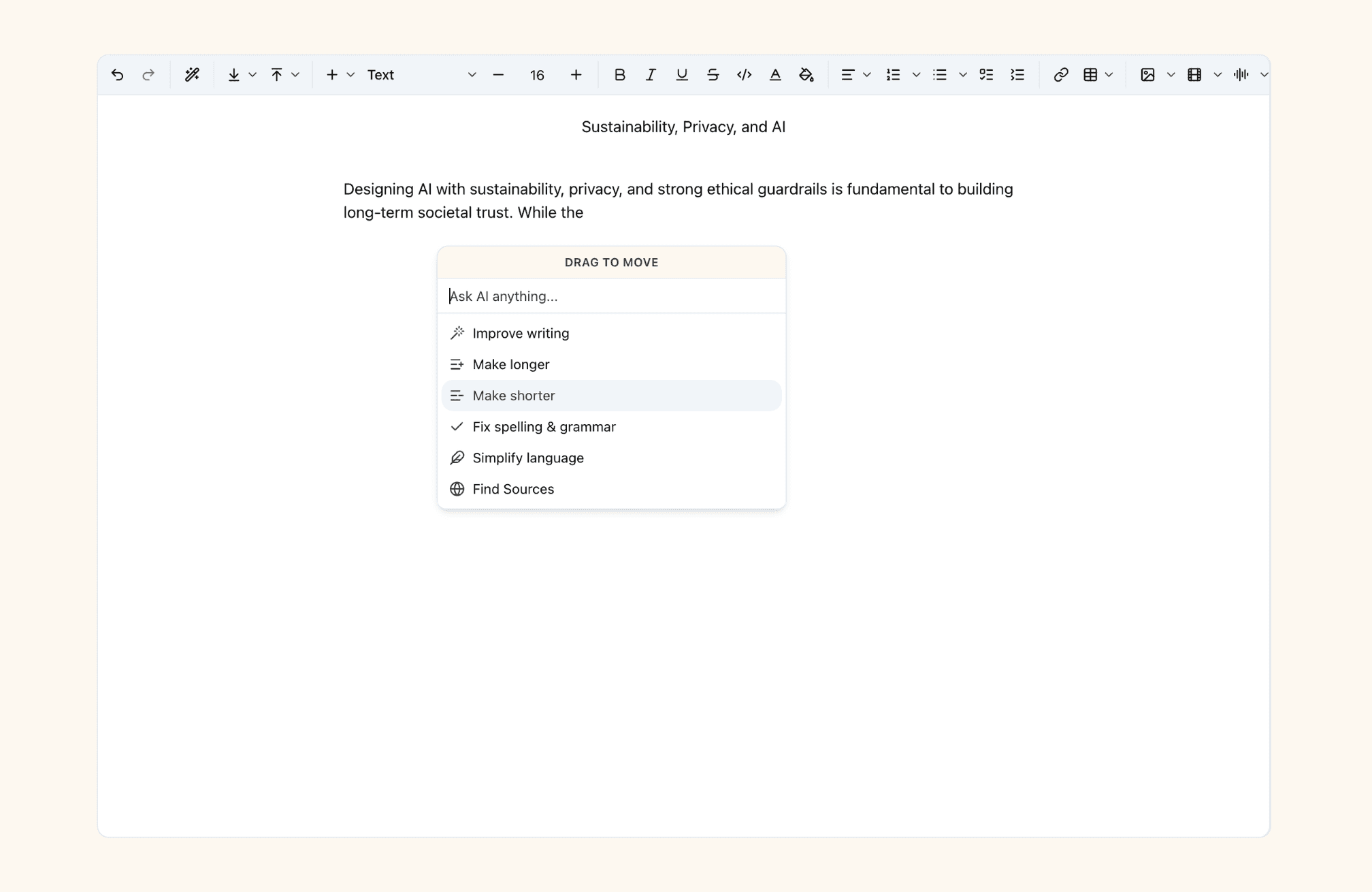
Task: Click the to-do checklist icon
Action: pos(986,75)
